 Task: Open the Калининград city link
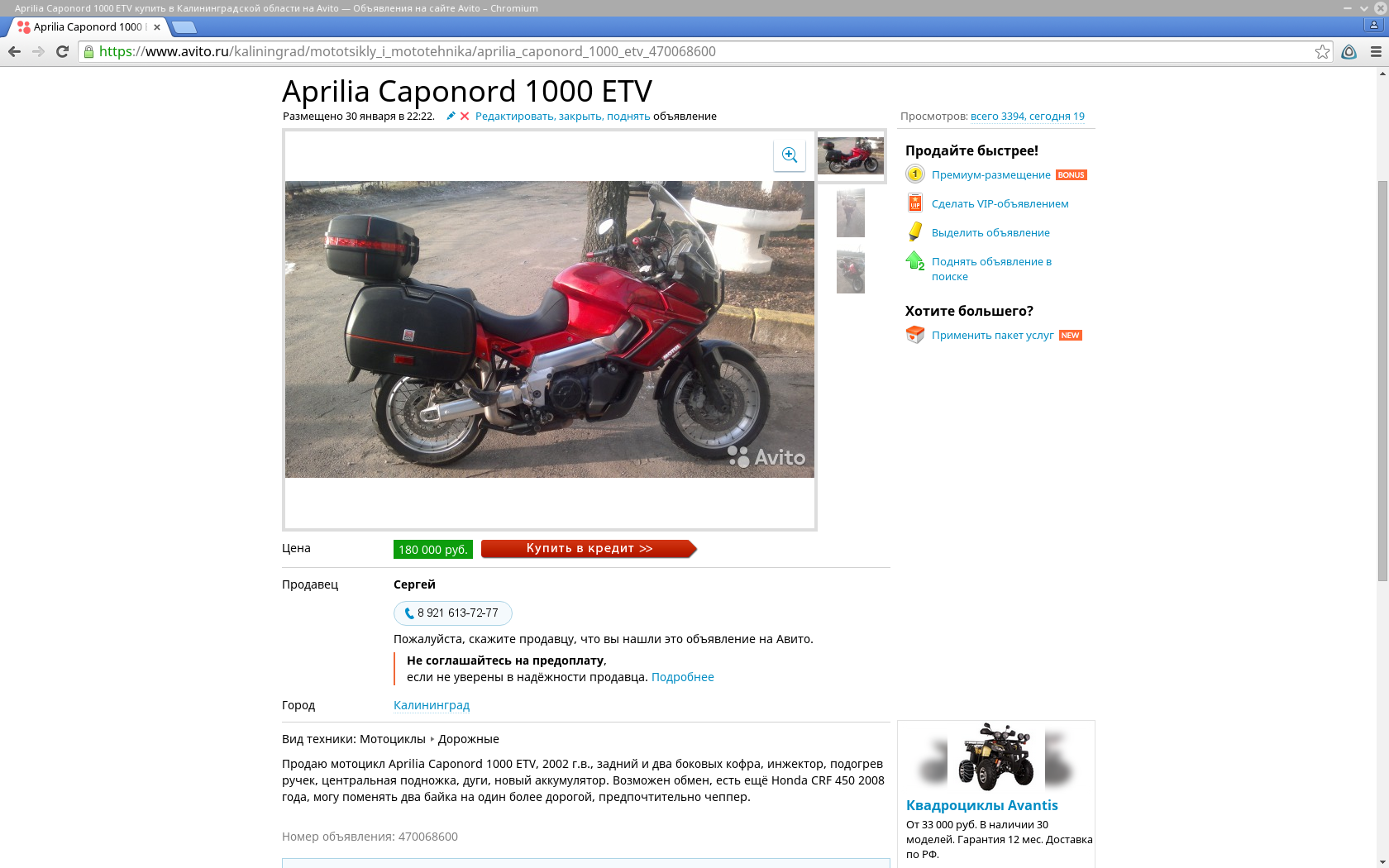point(432,705)
